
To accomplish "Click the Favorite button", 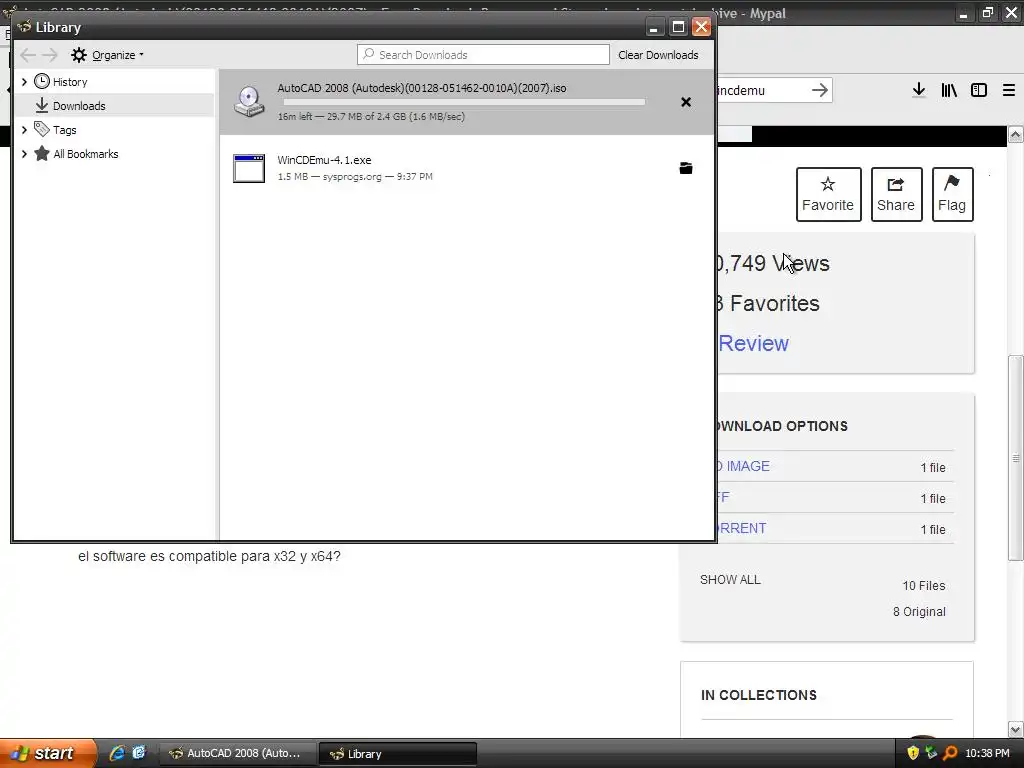I will pyautogui.click(x=828, y=194).
